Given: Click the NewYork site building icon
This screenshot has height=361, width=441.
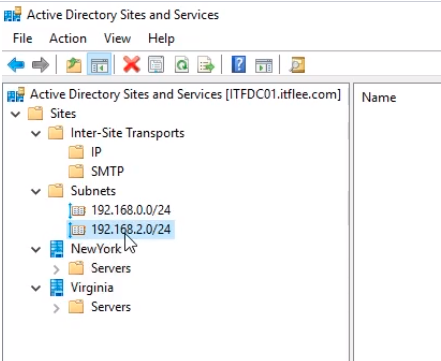Looking at the screenshot, I should (x=57, y=249).
